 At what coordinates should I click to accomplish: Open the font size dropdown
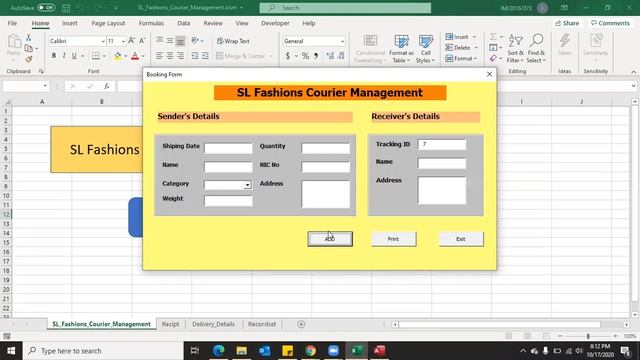[x=123, y=41]
